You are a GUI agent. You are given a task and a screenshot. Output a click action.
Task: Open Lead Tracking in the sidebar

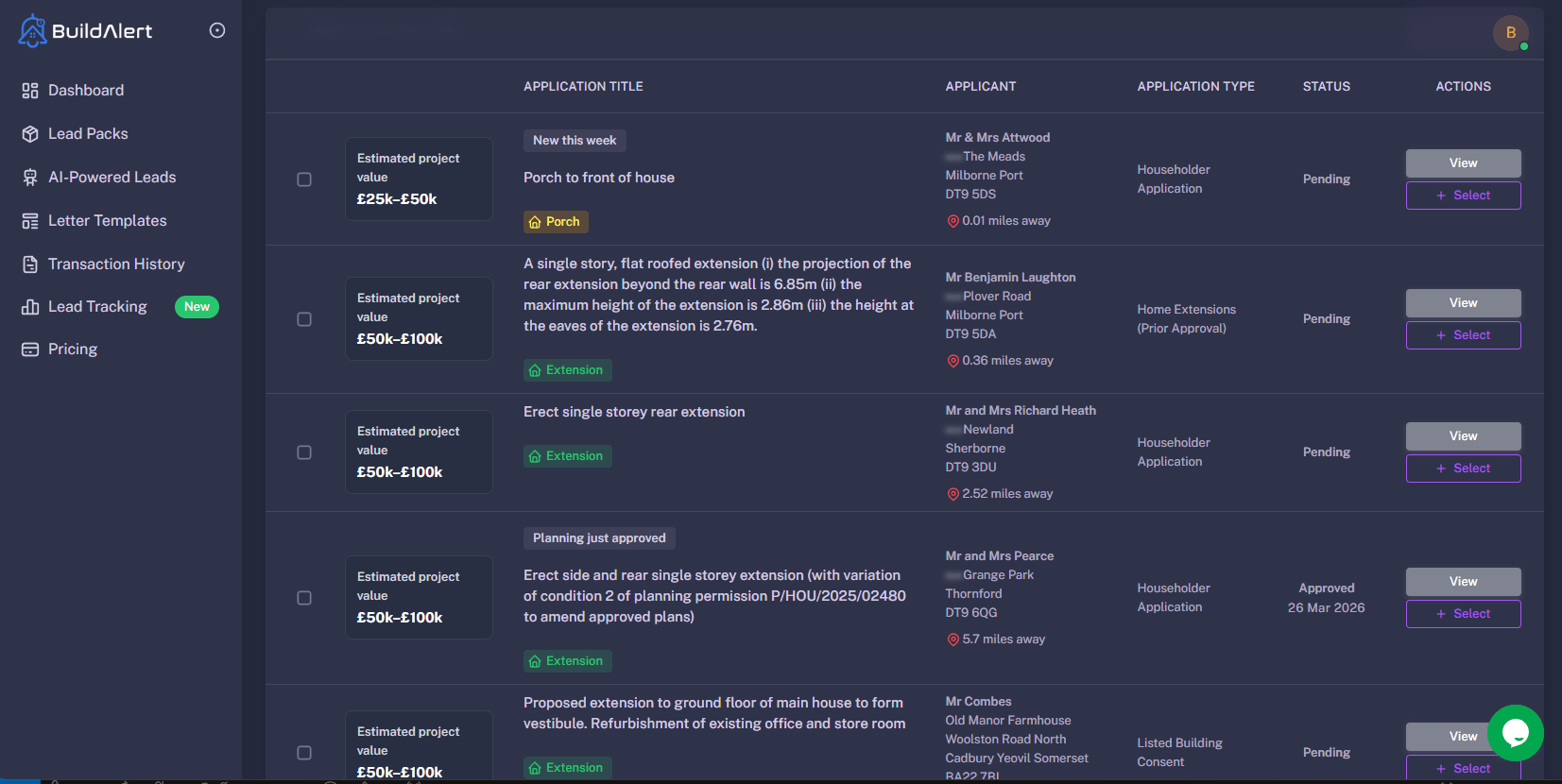coord(97,307)
